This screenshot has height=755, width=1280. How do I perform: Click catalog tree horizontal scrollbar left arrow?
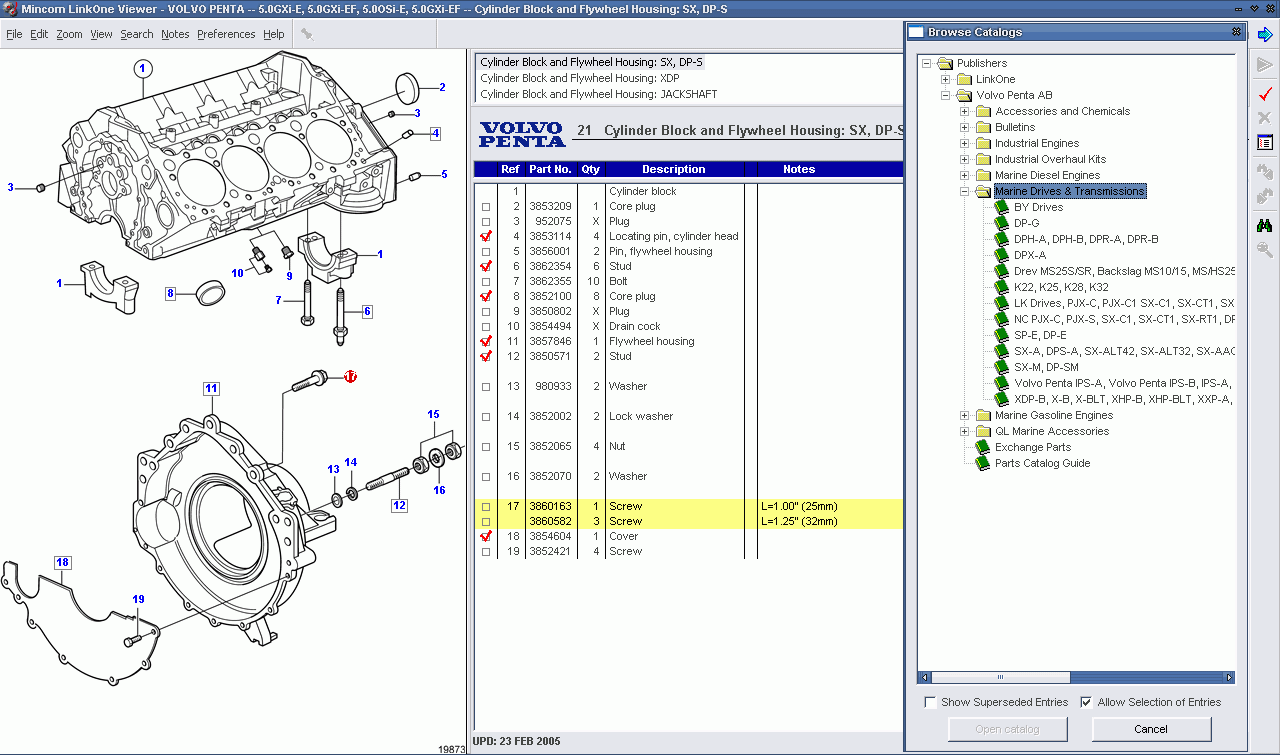[924, 677]
